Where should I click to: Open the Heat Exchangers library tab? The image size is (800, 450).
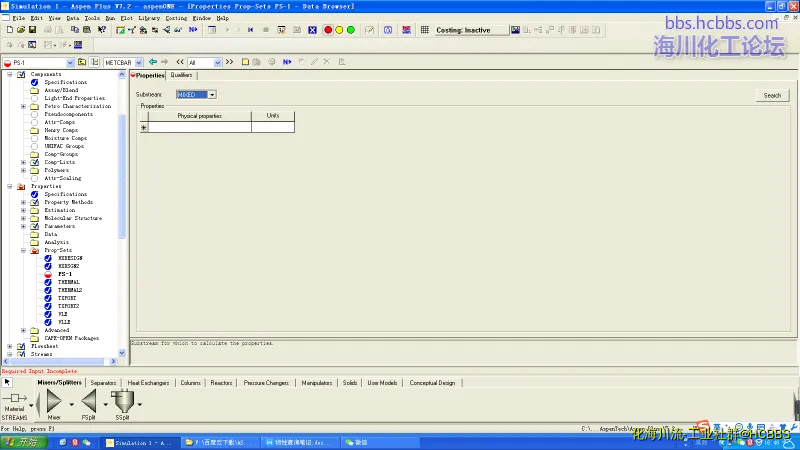click(148, 383)
